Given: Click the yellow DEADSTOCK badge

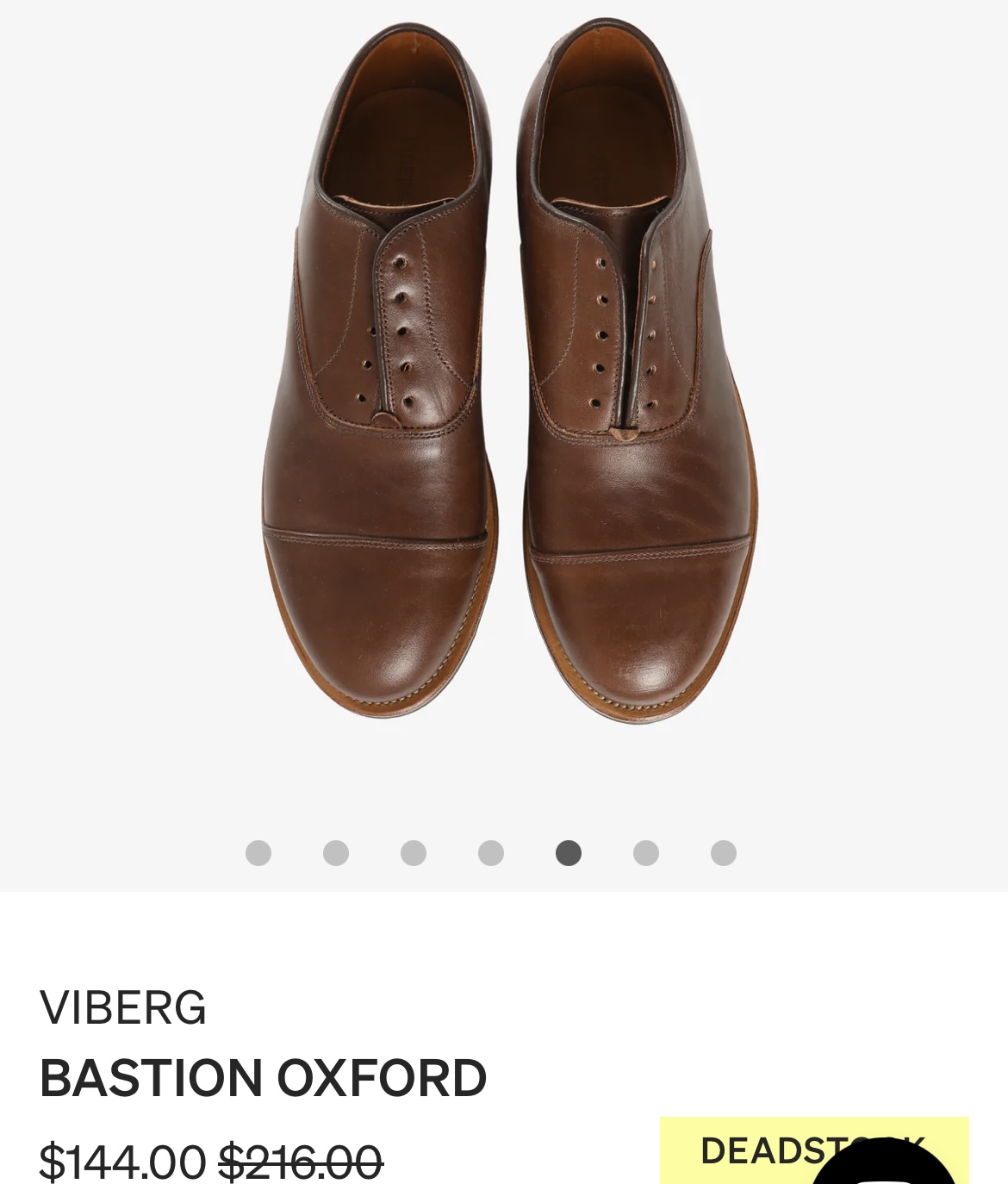Looking at the screenshot, I should 814,1150.
